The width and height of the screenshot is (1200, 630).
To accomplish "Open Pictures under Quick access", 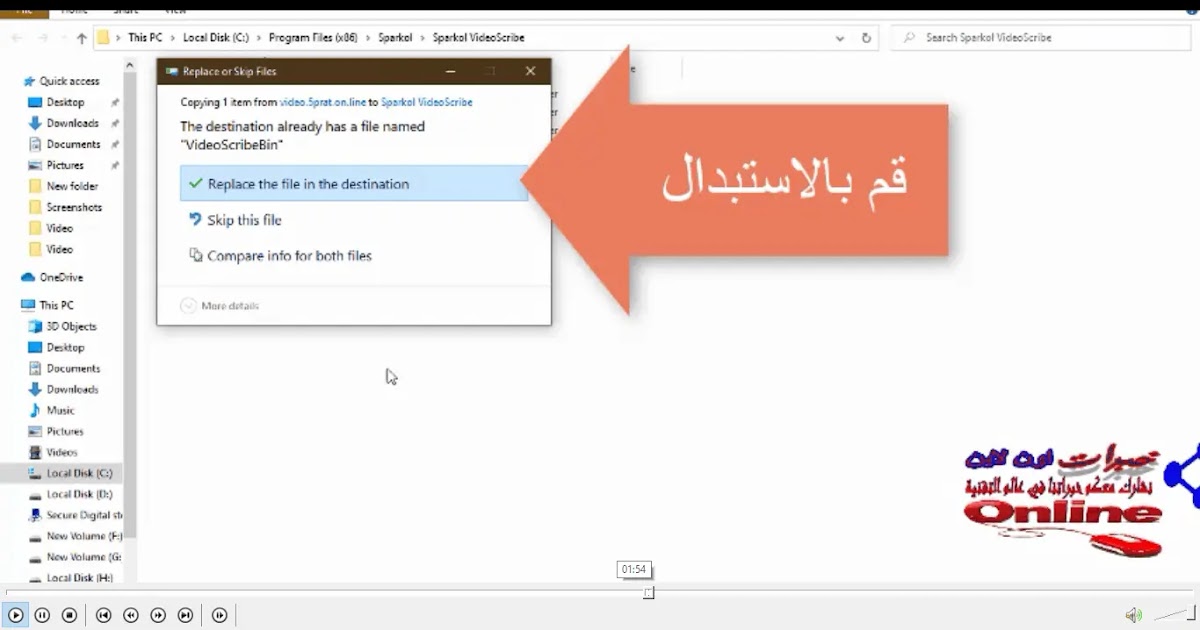I will pyautogui.click(x=65, y=165).
